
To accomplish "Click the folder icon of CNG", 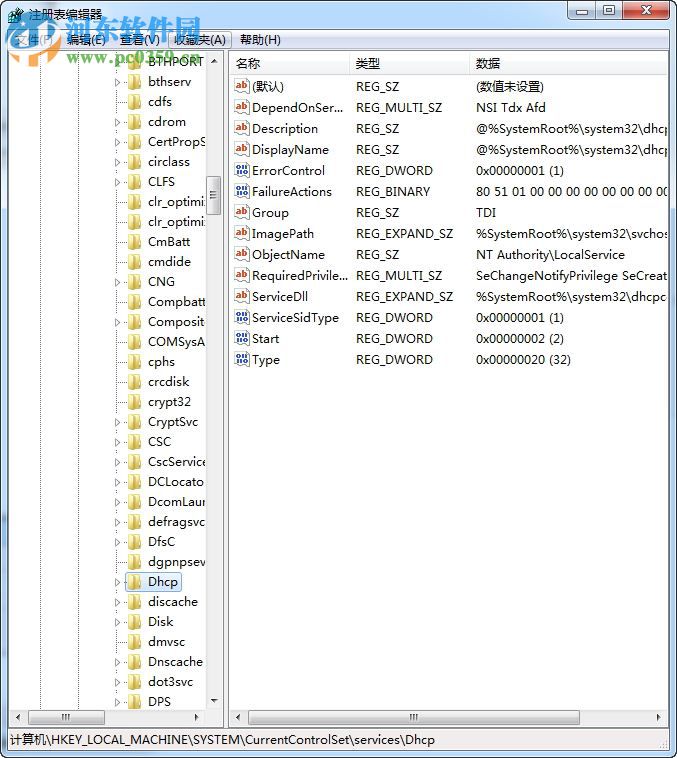I will pyautogui.click(x=134, y=281).
